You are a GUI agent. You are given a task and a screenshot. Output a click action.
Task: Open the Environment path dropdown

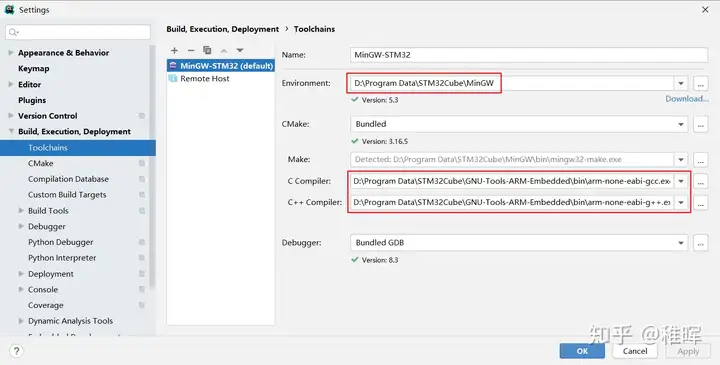pyautogui.click(x=681, y=84)
